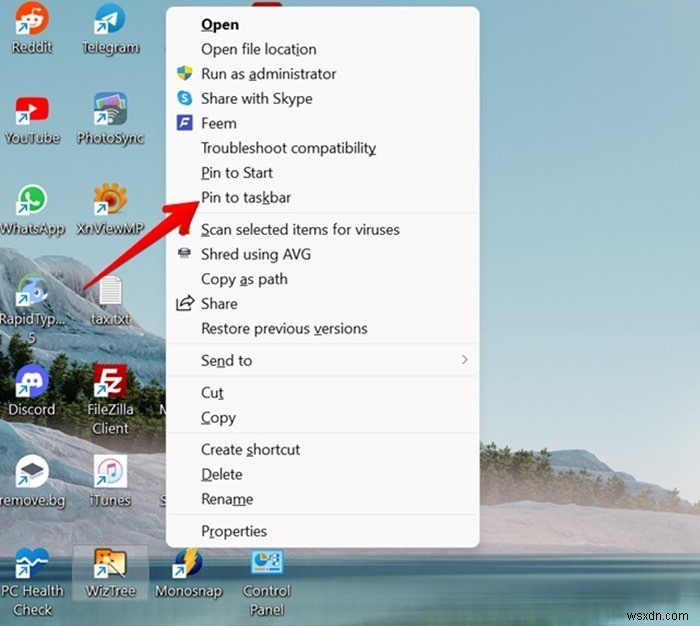Choose Shred using AVG
This screenshot has width=700, height=626.
tap(323, 254)
